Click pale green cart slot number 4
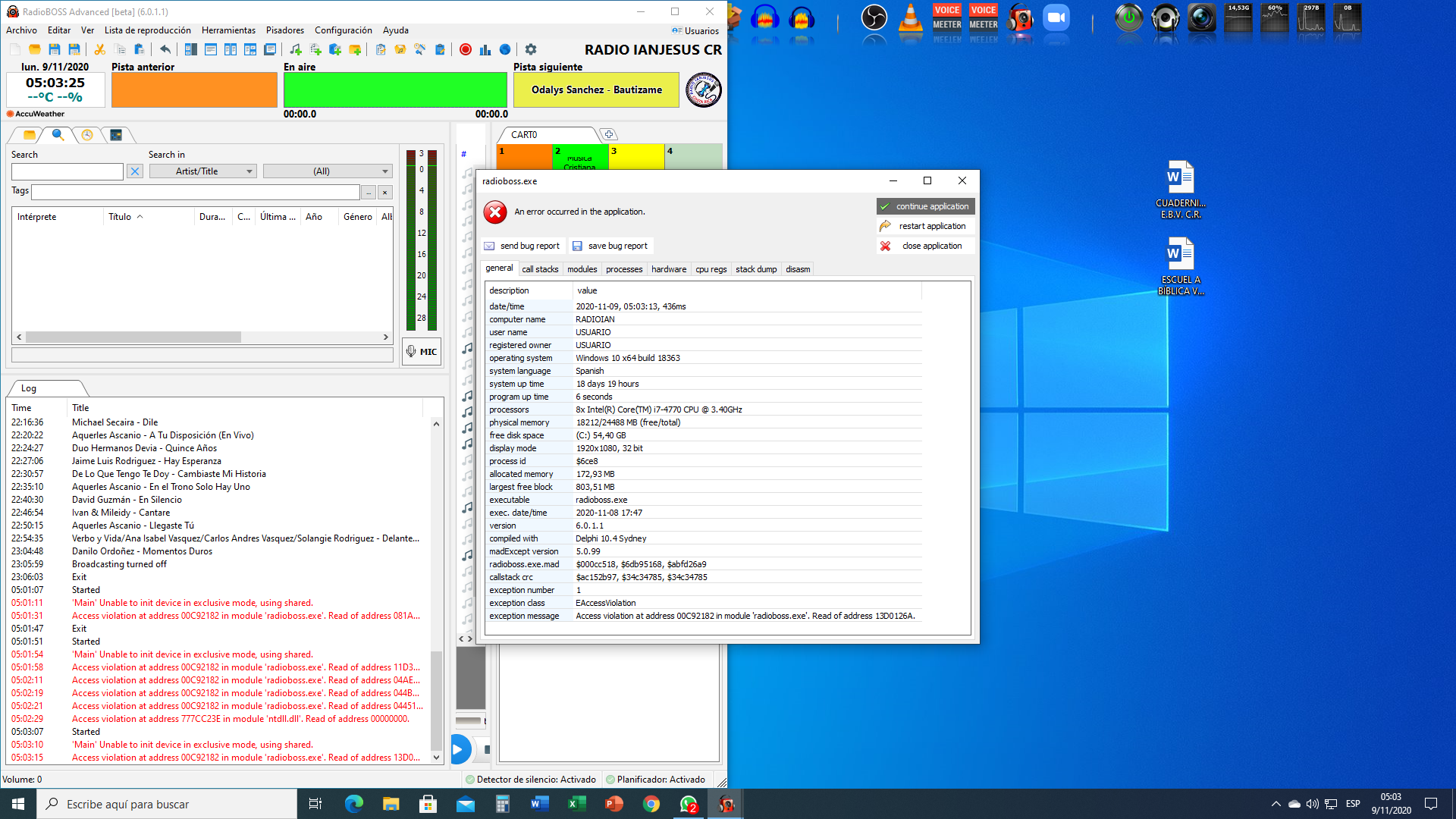The width and height of the screenshot is (1456, 819). [693, 156]
